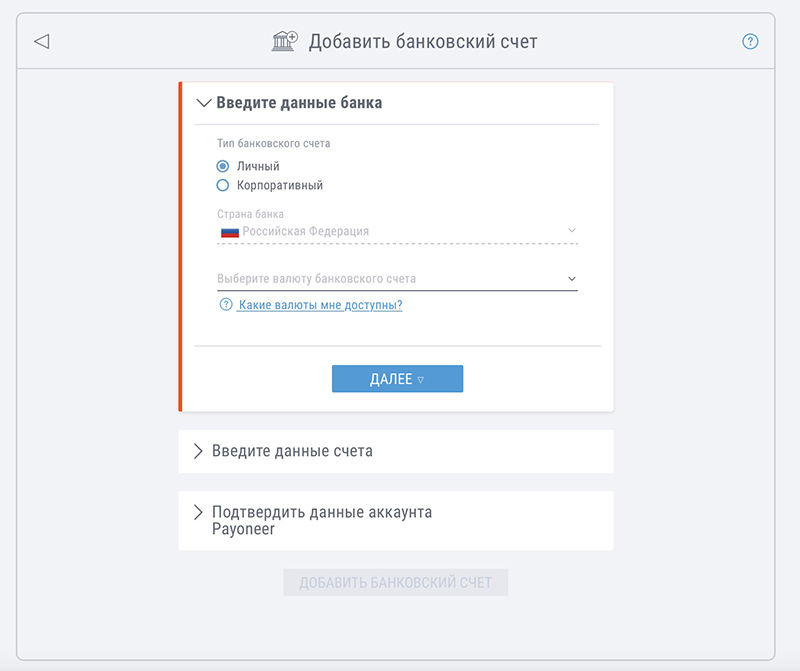Expand the Введите данные счета section
Image resolution: width=800 pixels, height=671 pixels.
[395, 451]
